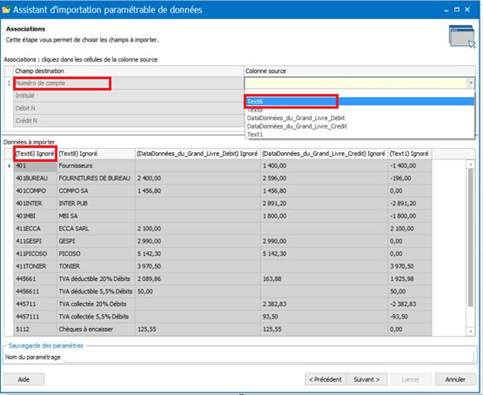Select the 401MBI account cell
Viewport: 483px width, 395px height.
click(x=35, y=216)
